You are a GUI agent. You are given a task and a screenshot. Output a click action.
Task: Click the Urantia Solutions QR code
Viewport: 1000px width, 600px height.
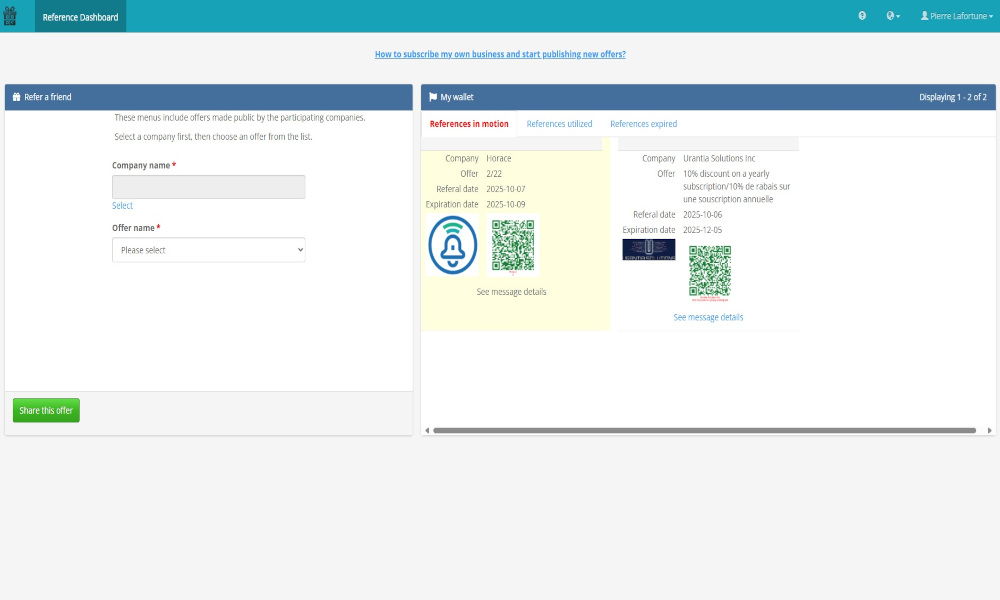pyautogui.click(x=709, y=272)
